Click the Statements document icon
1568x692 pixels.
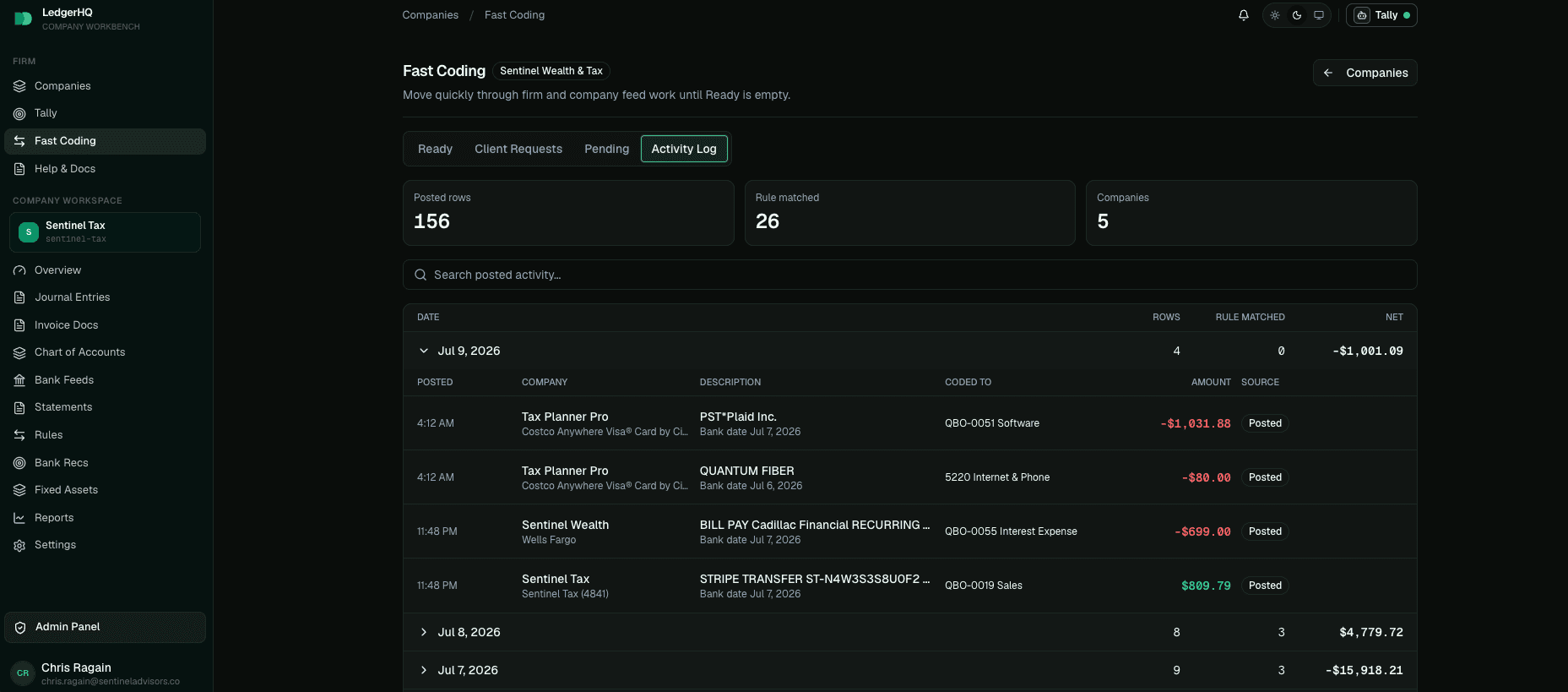click(19, 407)
